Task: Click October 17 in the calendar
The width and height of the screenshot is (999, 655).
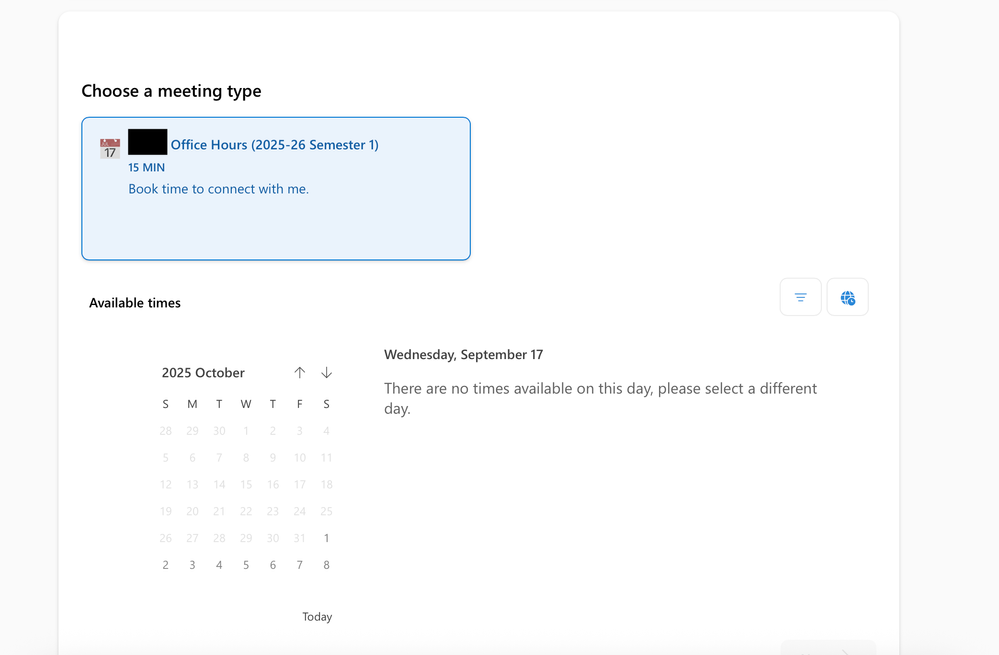Action: coord(299,485)
